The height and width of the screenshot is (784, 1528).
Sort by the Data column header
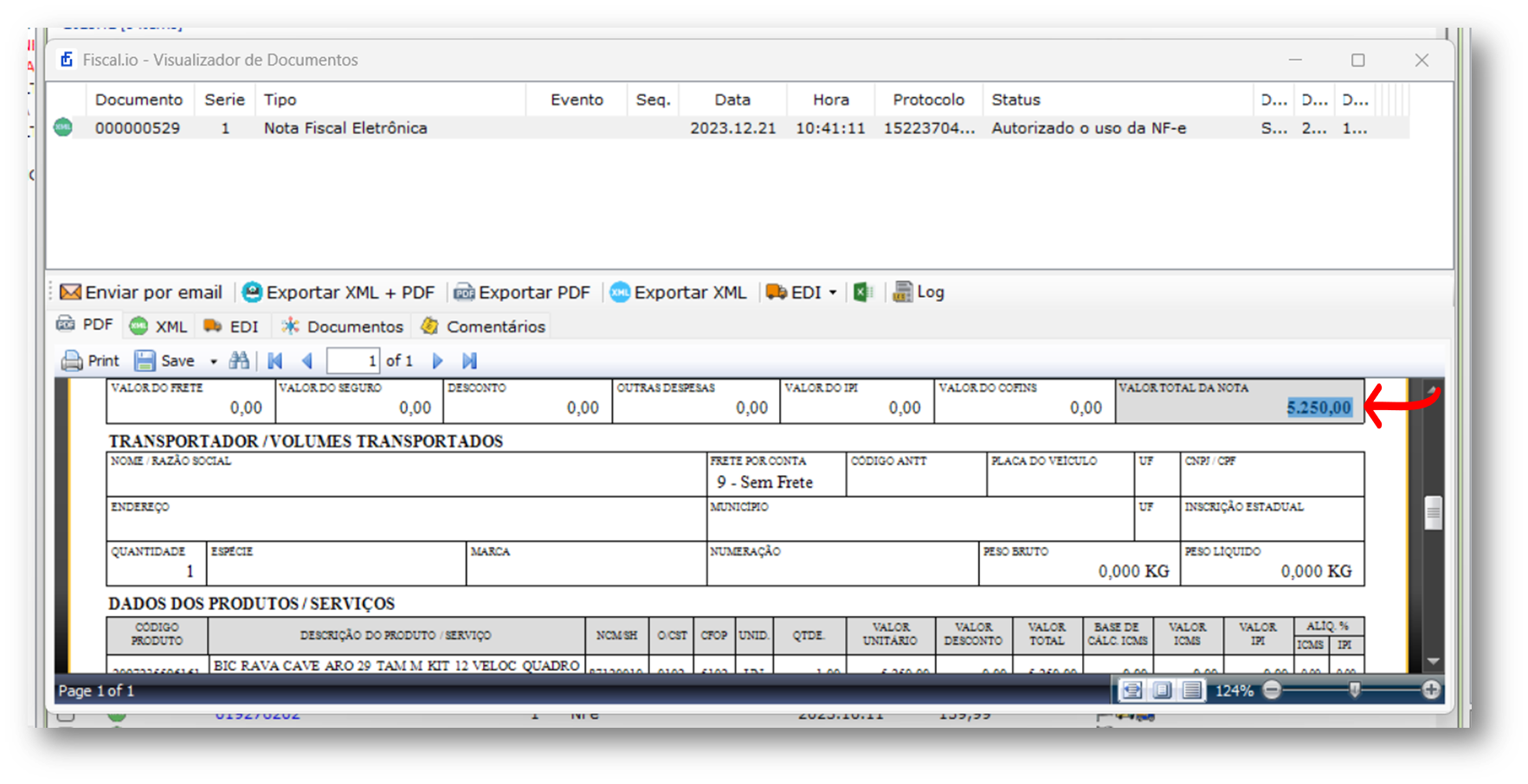[732, 100]
